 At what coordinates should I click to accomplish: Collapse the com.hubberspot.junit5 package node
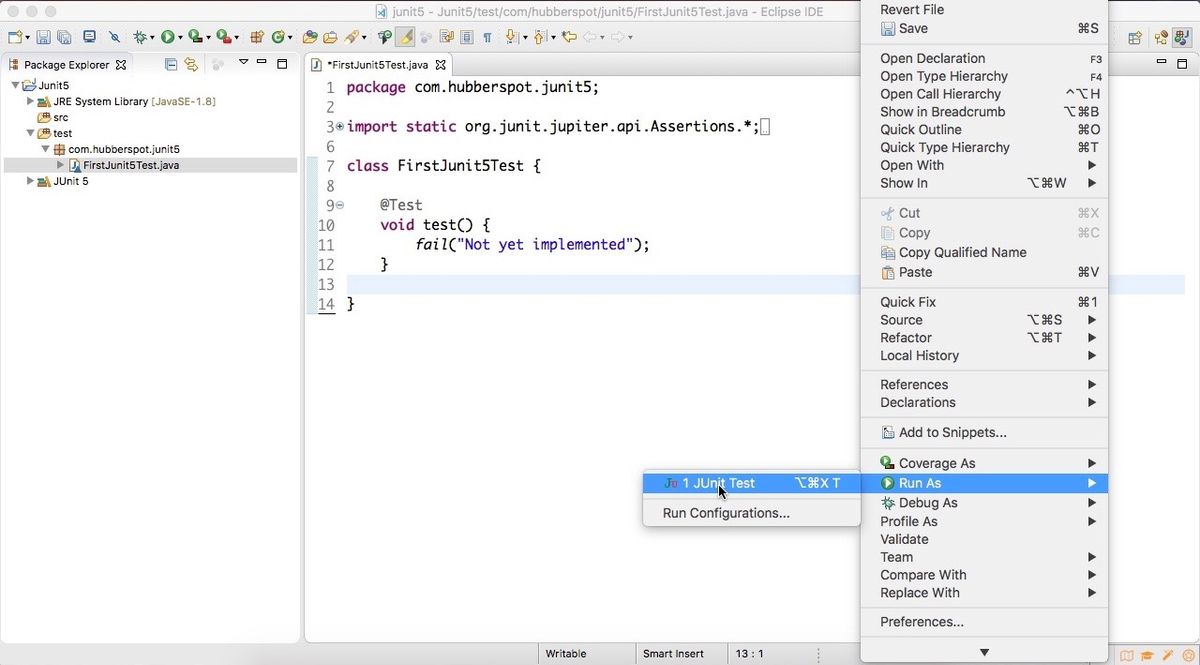point(45,149)
